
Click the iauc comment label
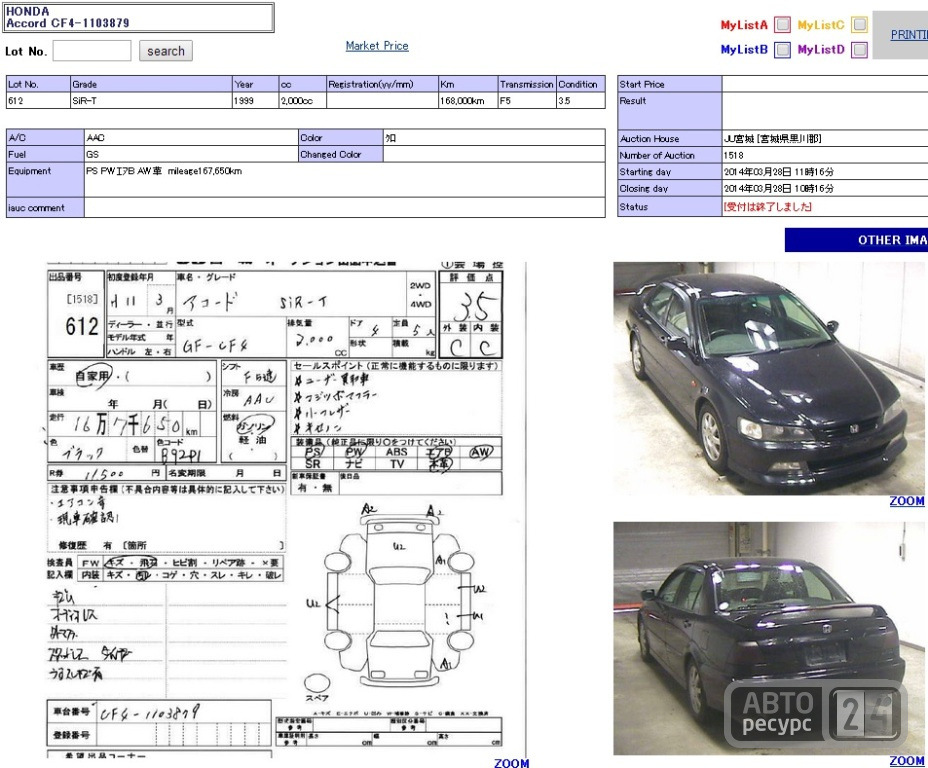[x=45, y=208]
